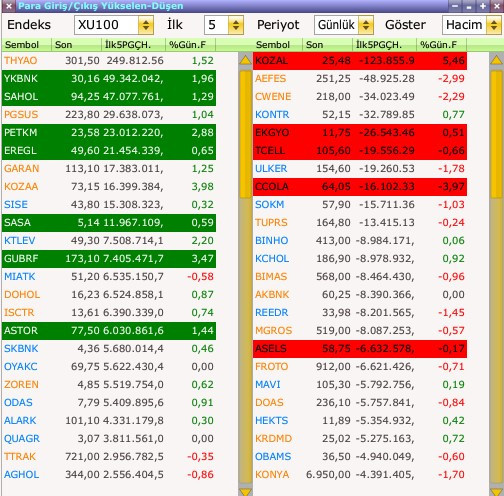504x496 pixels.
Task: Select the QUAGR symbol
Action: click(x=22, y=439)
